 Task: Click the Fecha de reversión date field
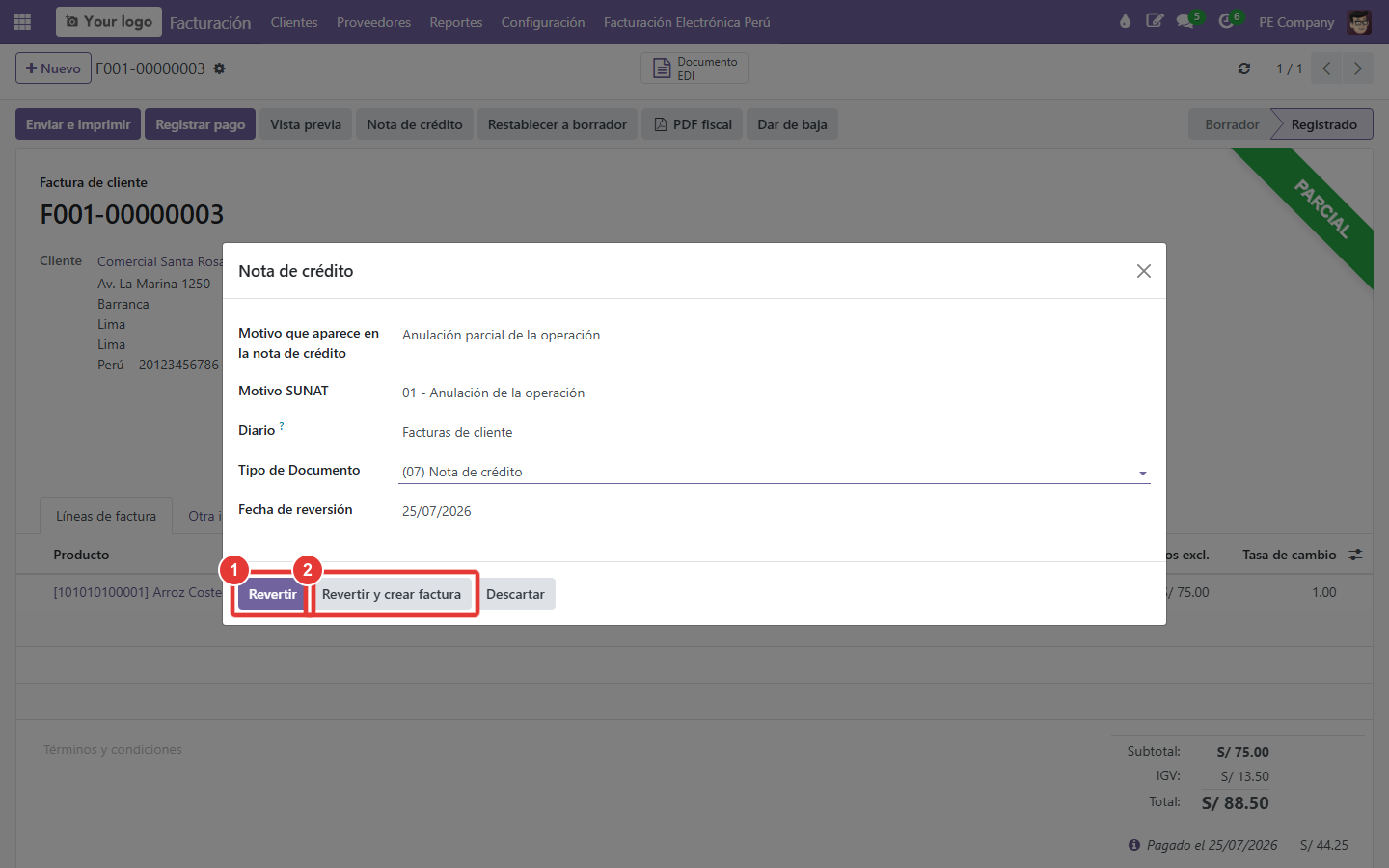(x=775, y=511)
